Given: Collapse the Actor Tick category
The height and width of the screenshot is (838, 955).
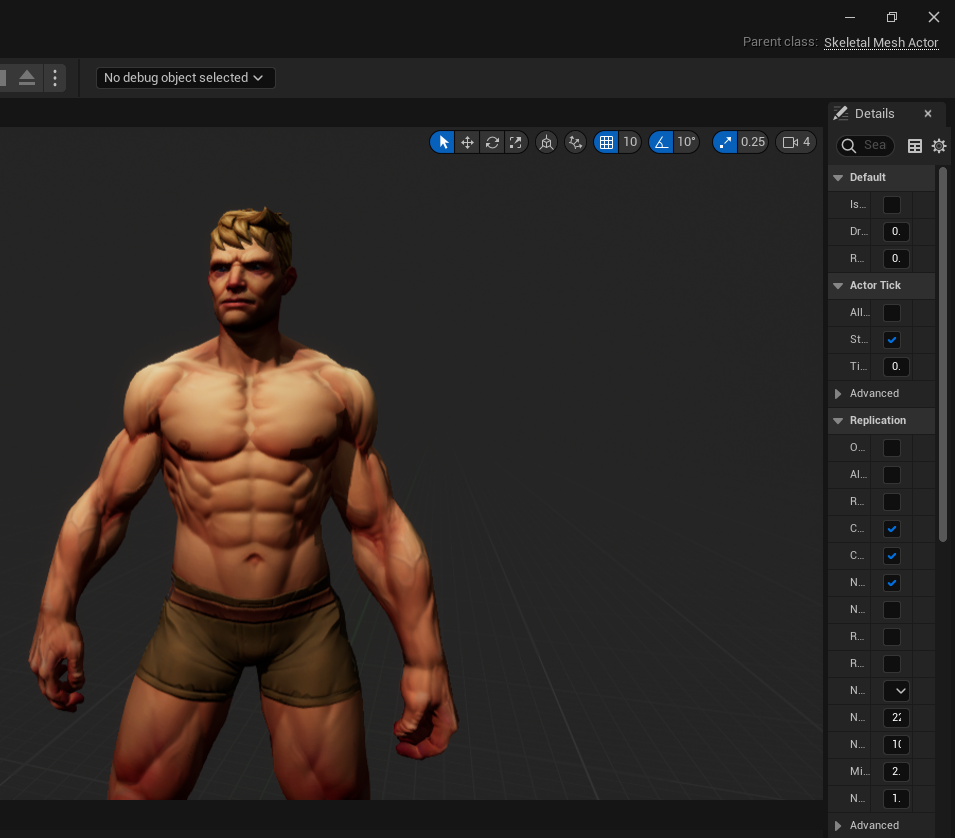Looking at the screenshot, I should tap(838, 286).
